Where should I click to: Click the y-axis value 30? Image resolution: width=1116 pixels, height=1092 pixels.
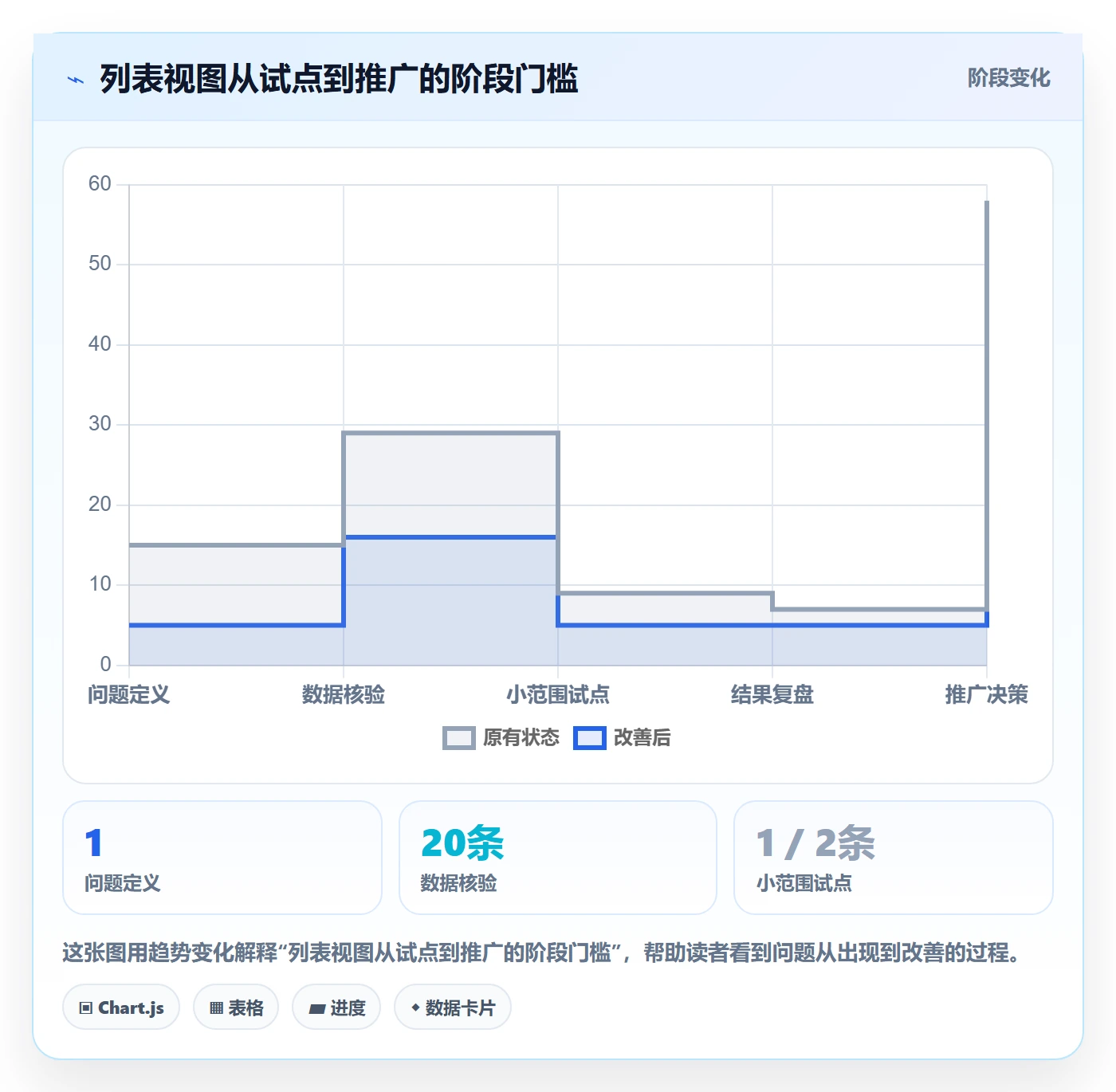(x=100, y=424)
